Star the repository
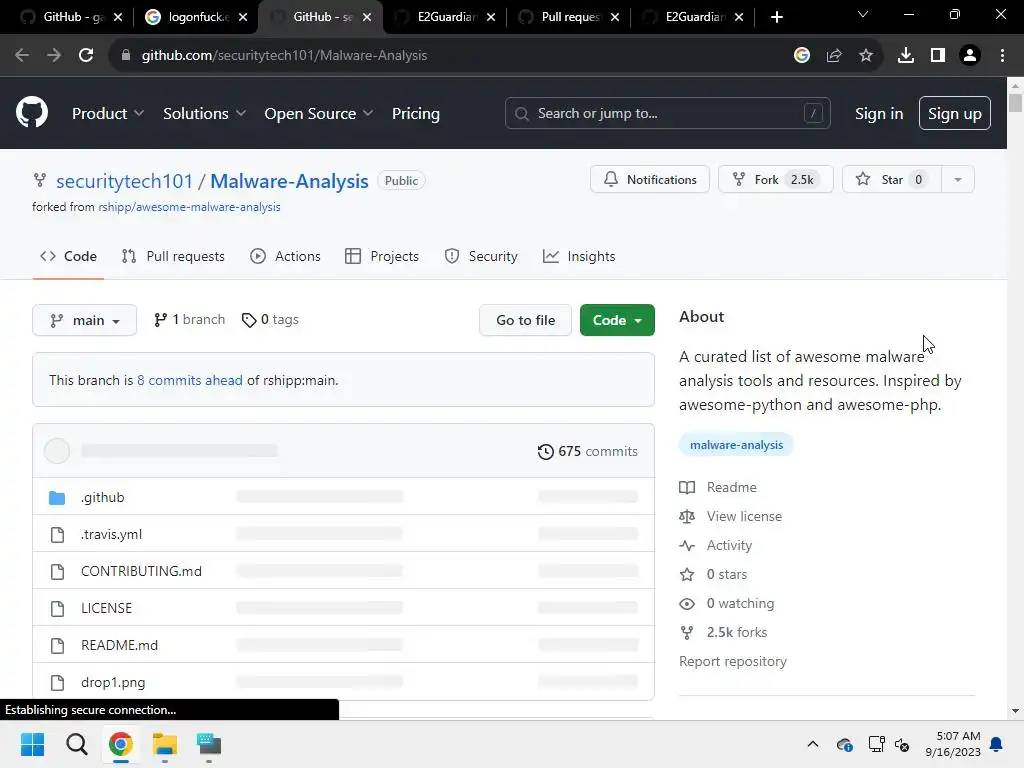This screenshot has width=1024, height=768. 892,180
